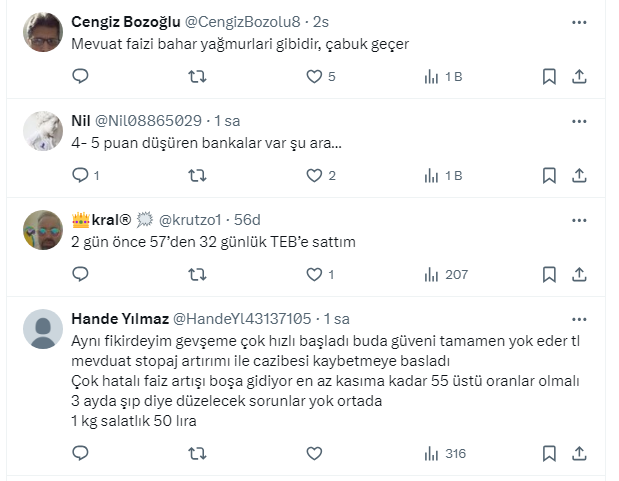View analytics on Nil's tweet

coord(432,175)
